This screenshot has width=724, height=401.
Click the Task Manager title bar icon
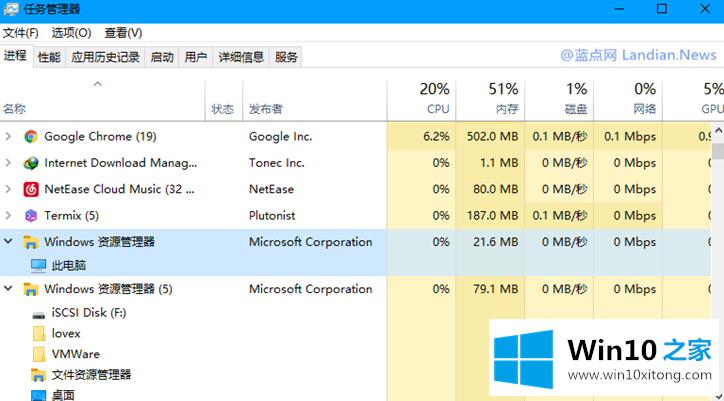pos(11,10)
